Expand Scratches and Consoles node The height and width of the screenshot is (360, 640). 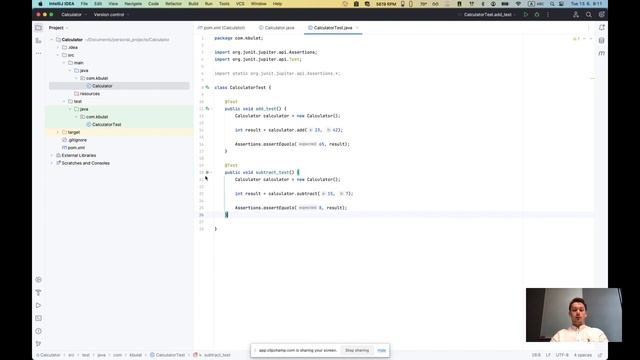(x=52, y=163)
